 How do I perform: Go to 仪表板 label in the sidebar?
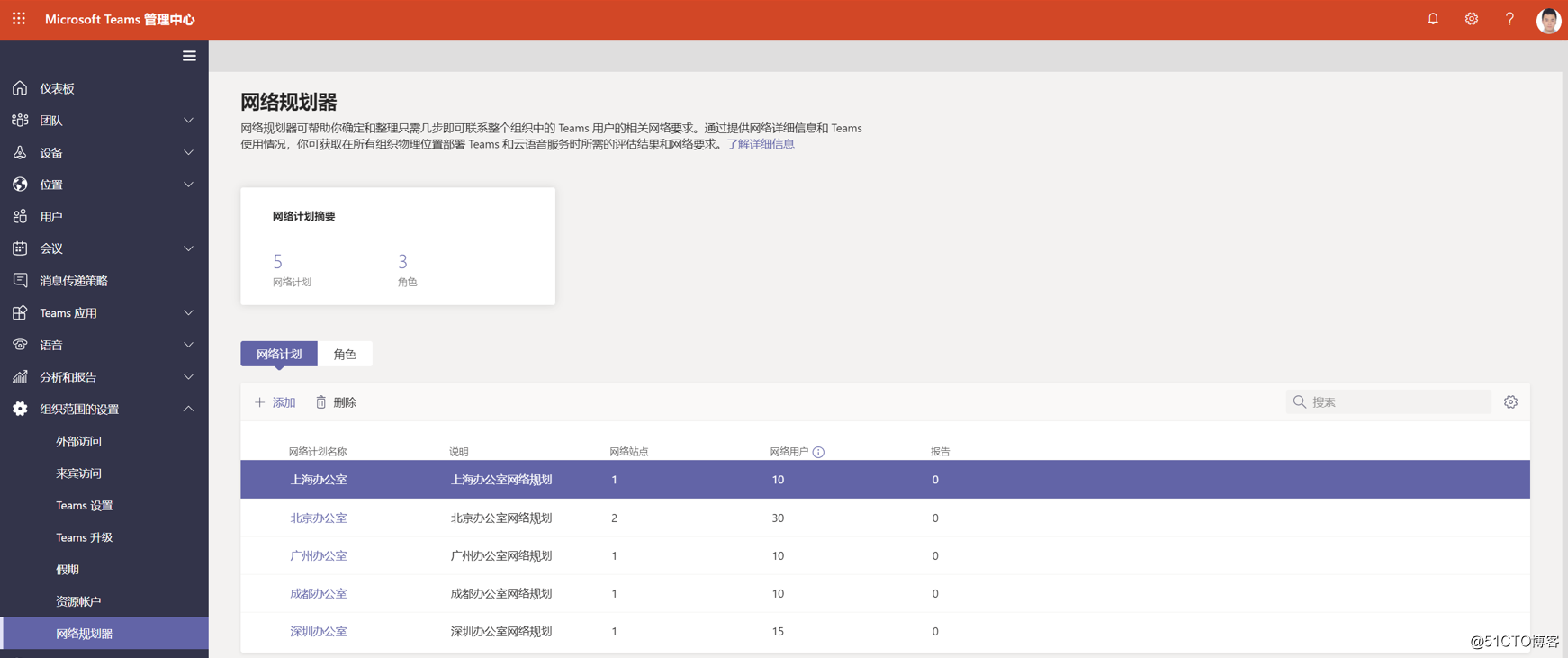pyautogui.click(x=57, y=88)
